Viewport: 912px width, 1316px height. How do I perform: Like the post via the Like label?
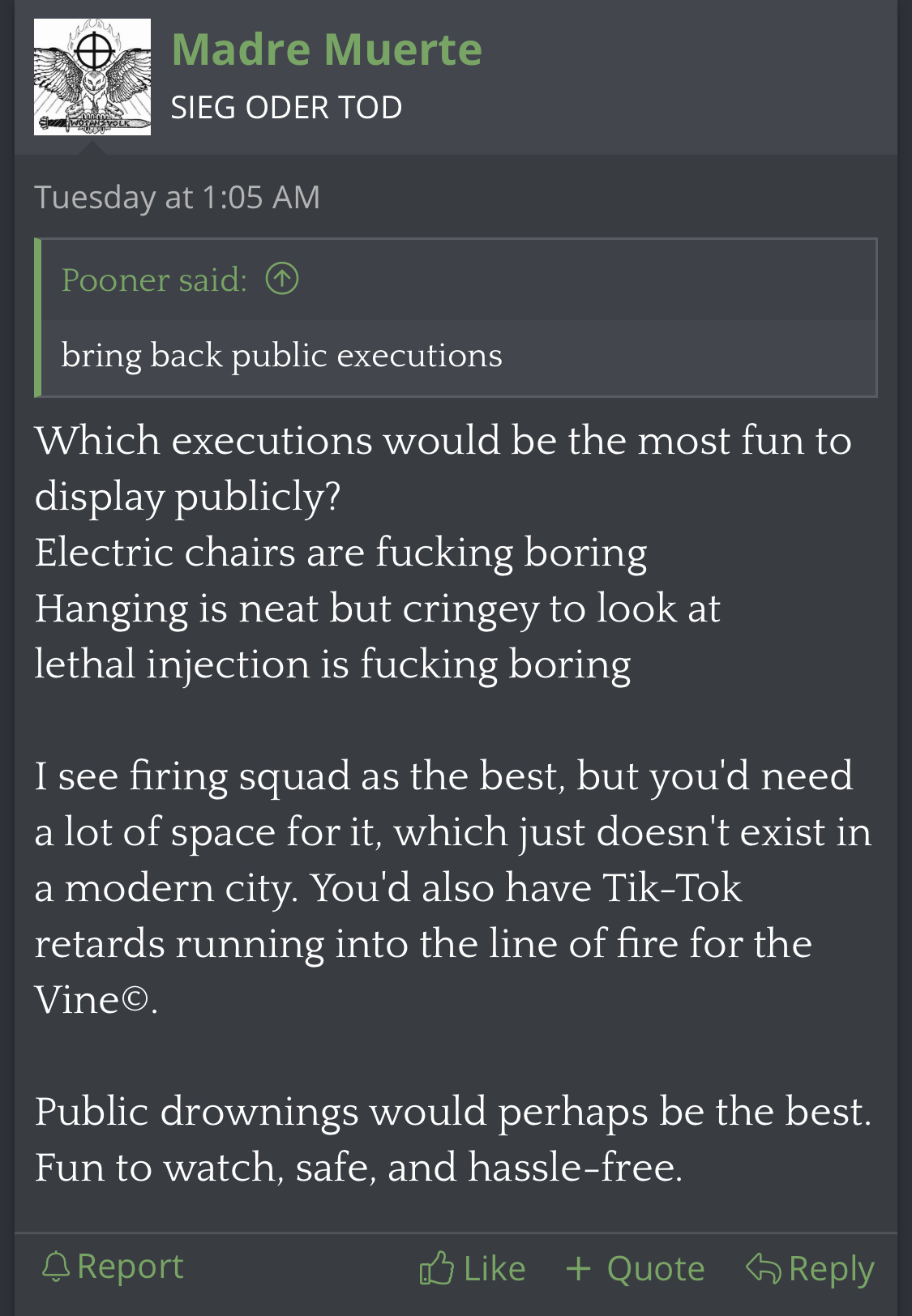click(495, 1268)
